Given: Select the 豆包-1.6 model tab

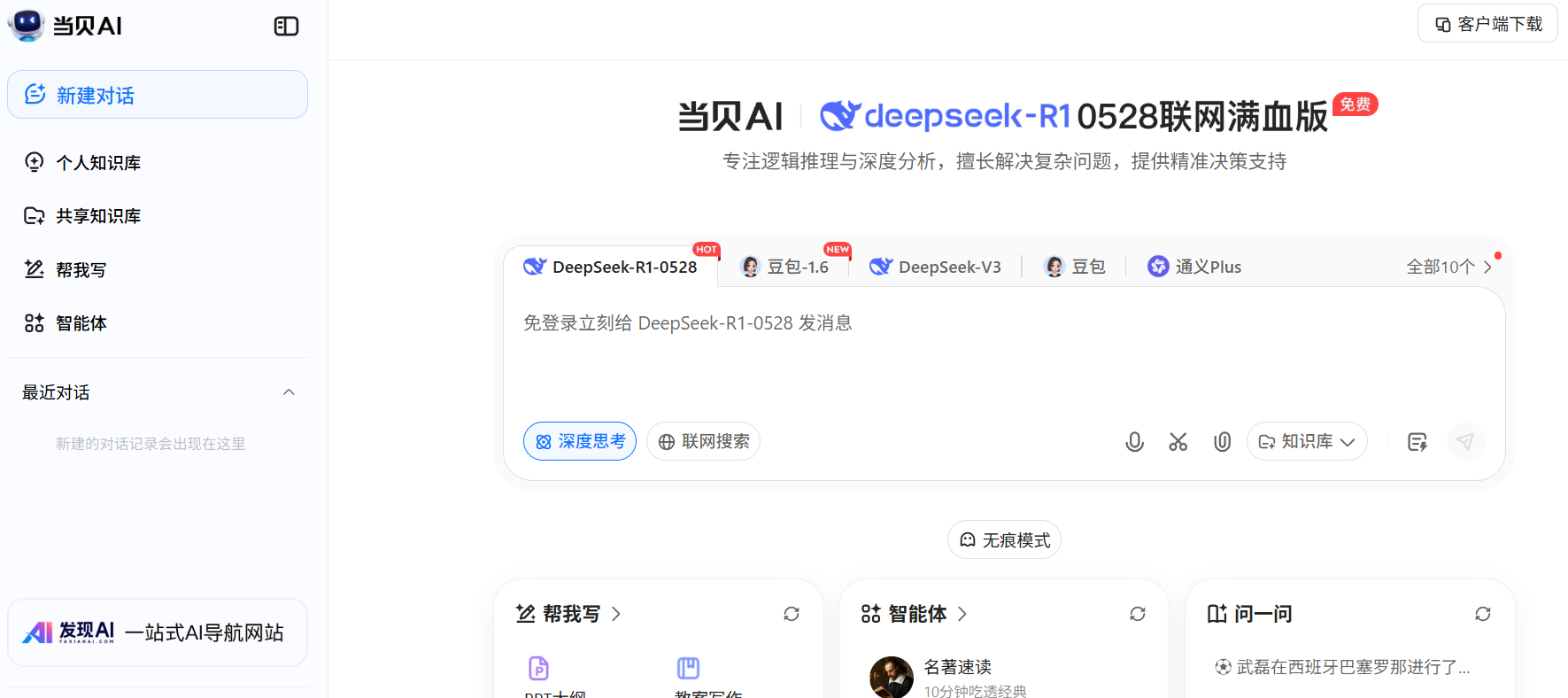Looking at the screenshot, I should 785,267.
